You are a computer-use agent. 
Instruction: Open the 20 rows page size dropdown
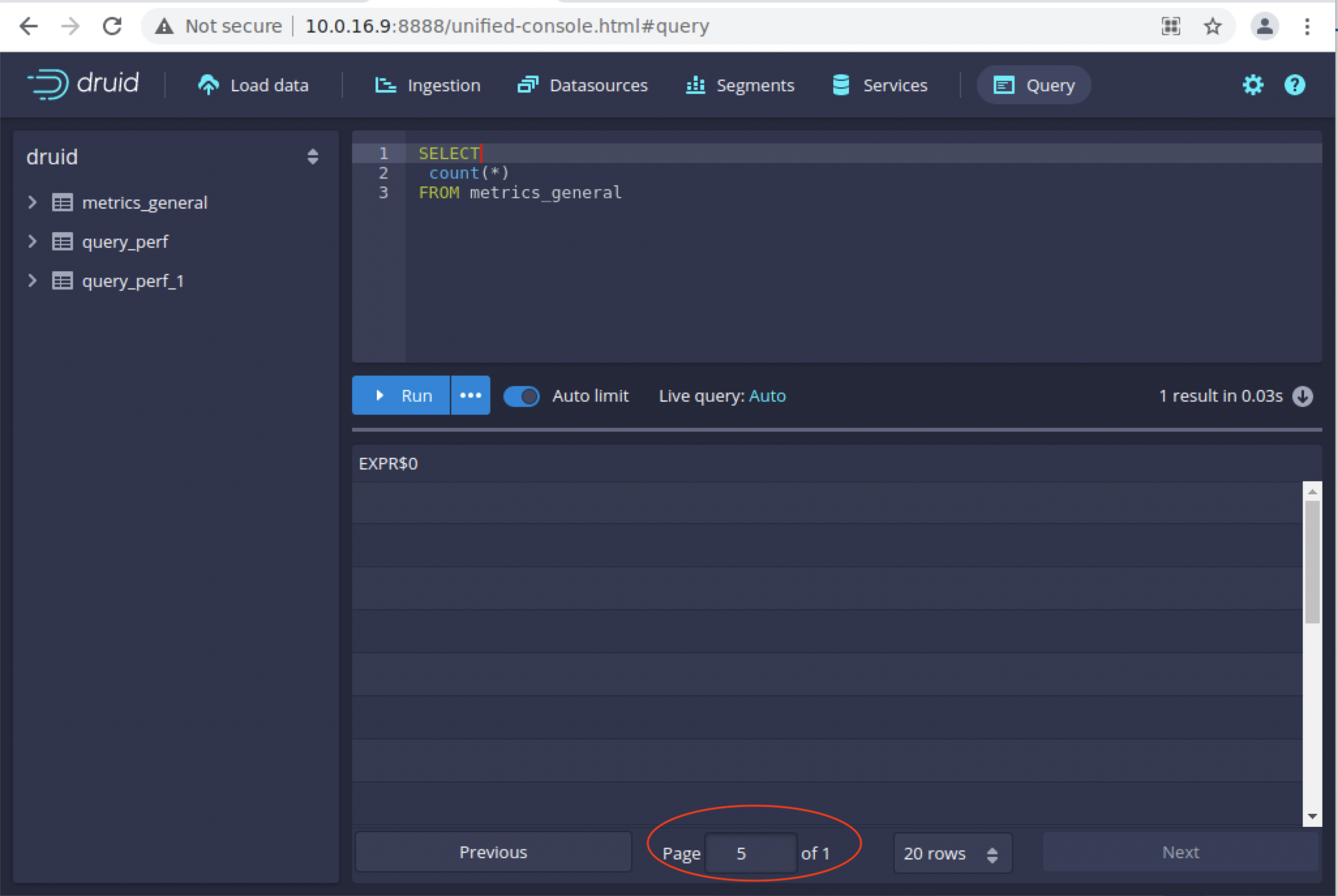953,853
